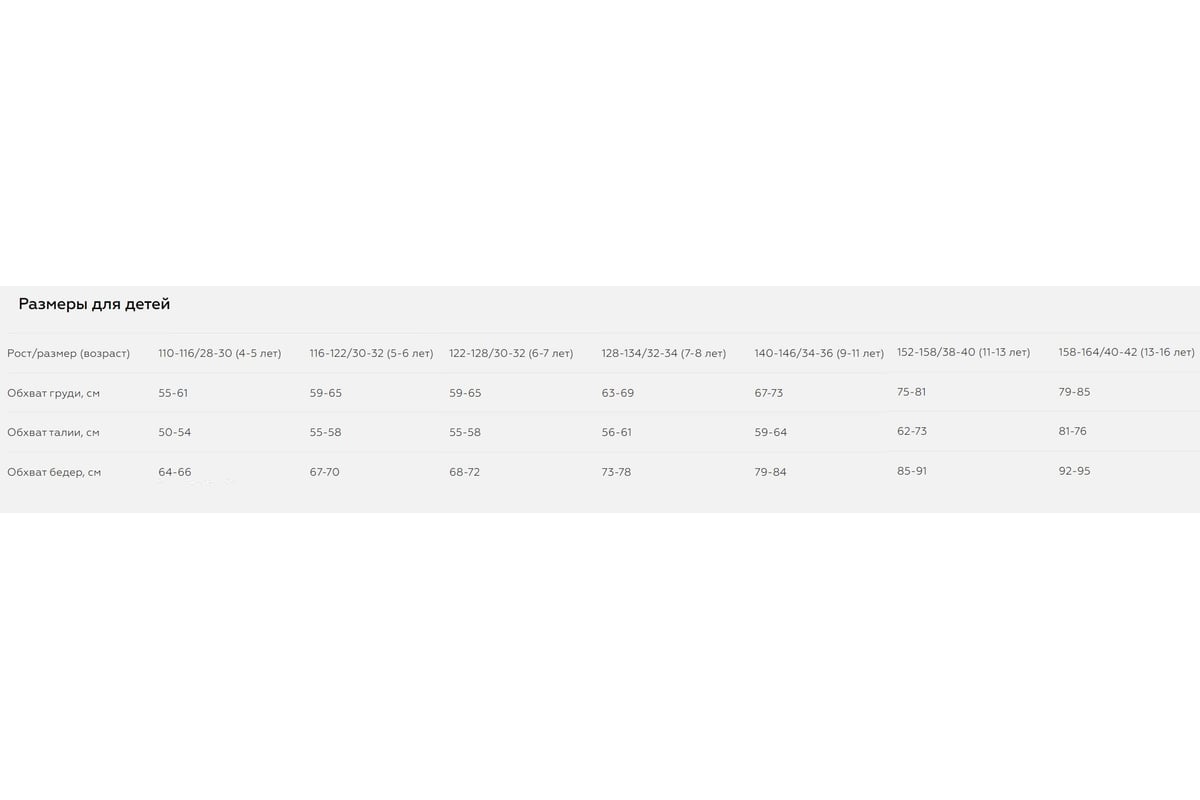Click hip value 92-95 cell
Image resolution: width=1200 pixels, height=800 pixels.
tap(1074, 470)
